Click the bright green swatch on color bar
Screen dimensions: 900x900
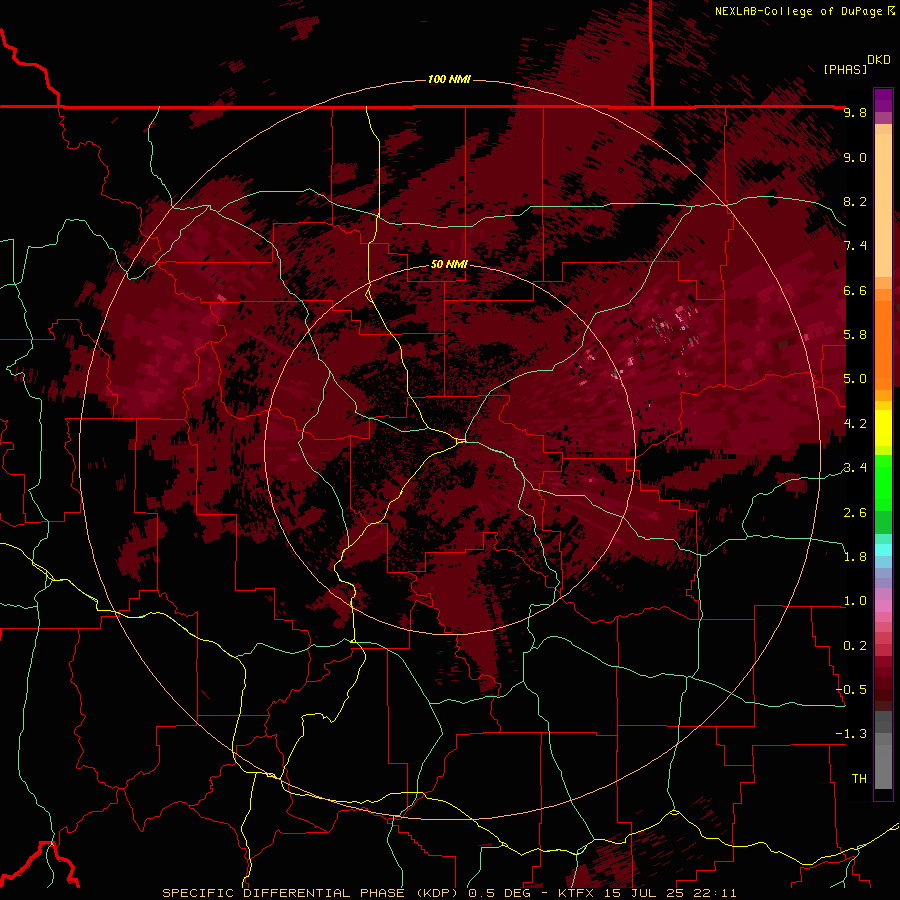click(x=883, y=485)
